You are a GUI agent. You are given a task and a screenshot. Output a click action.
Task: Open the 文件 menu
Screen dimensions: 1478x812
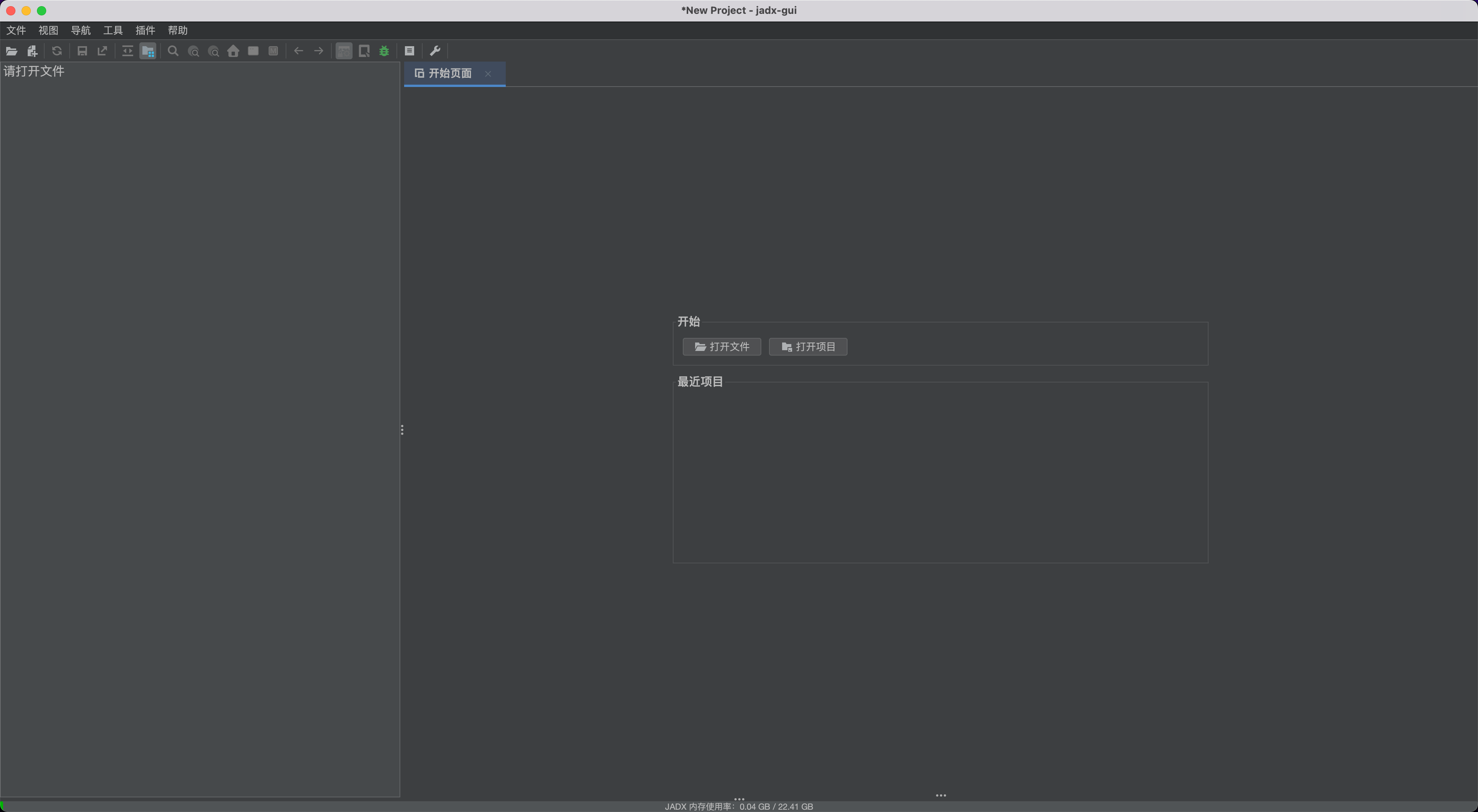pyautogui.click(x=16, y=30)
